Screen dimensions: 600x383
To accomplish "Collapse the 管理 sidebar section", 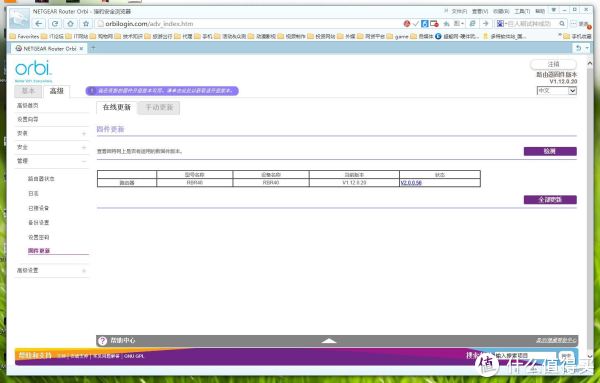I will (x=52, y=161).
